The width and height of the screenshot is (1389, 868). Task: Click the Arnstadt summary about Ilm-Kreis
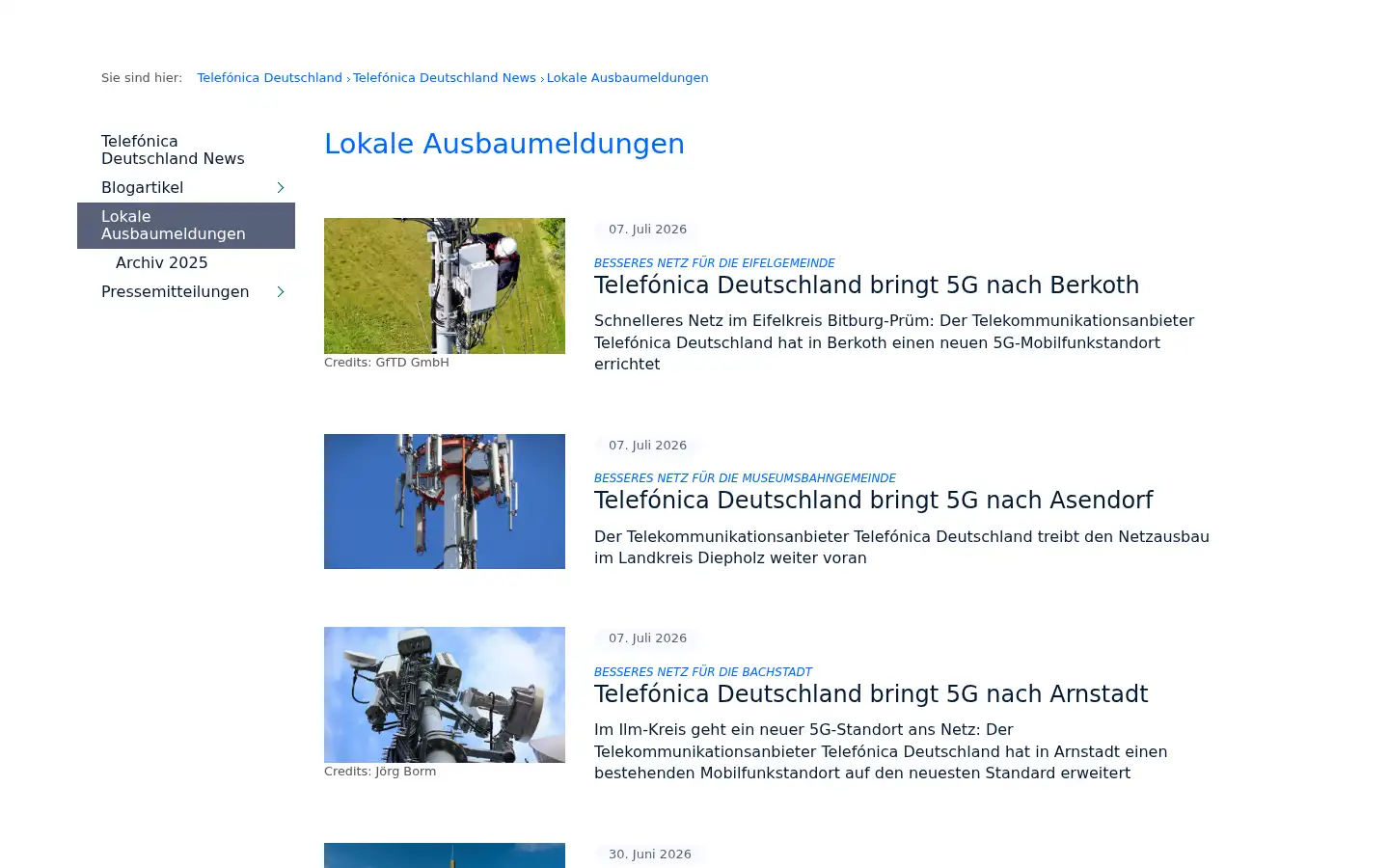point(881,751)
